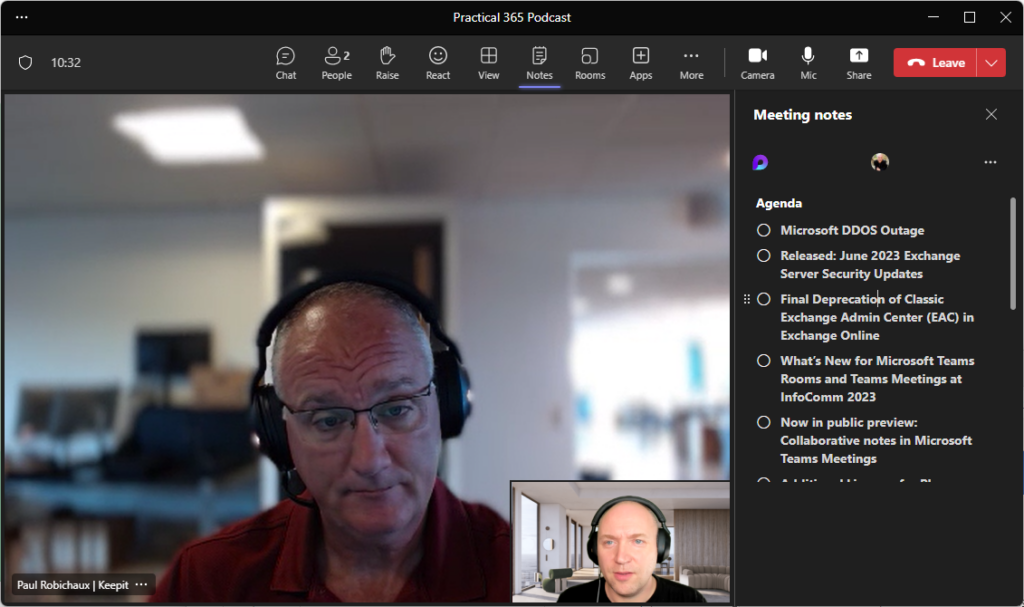Viewport: 1024px width, 607px height.
Task: Mute the Mic
Action: pos(808,63)
